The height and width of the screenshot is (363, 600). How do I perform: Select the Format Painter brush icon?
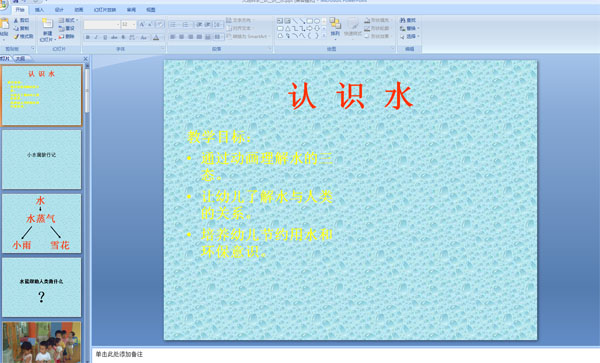16,37
